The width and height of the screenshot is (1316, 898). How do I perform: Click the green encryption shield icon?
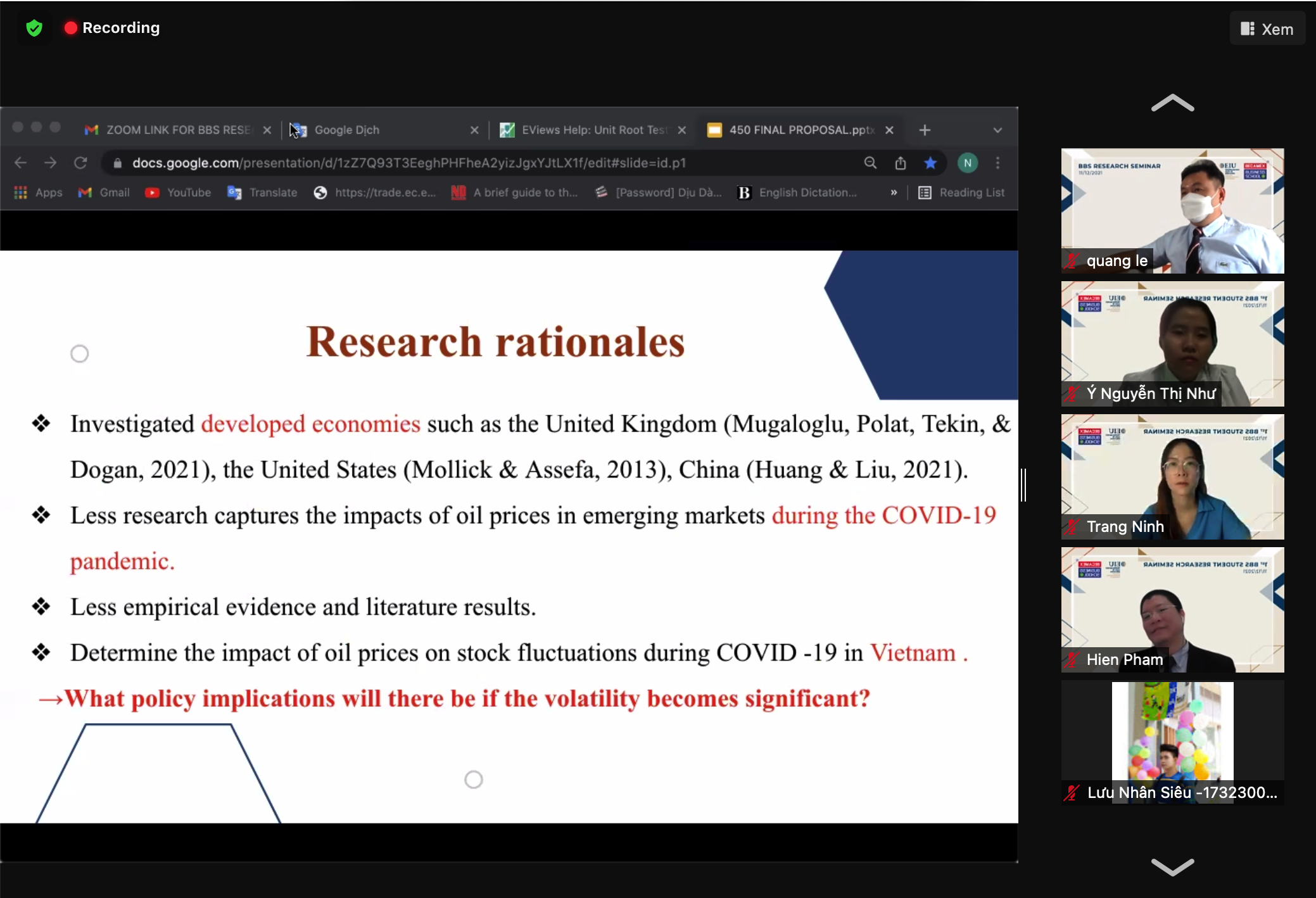pyautogui.click(x=34, y=28)
